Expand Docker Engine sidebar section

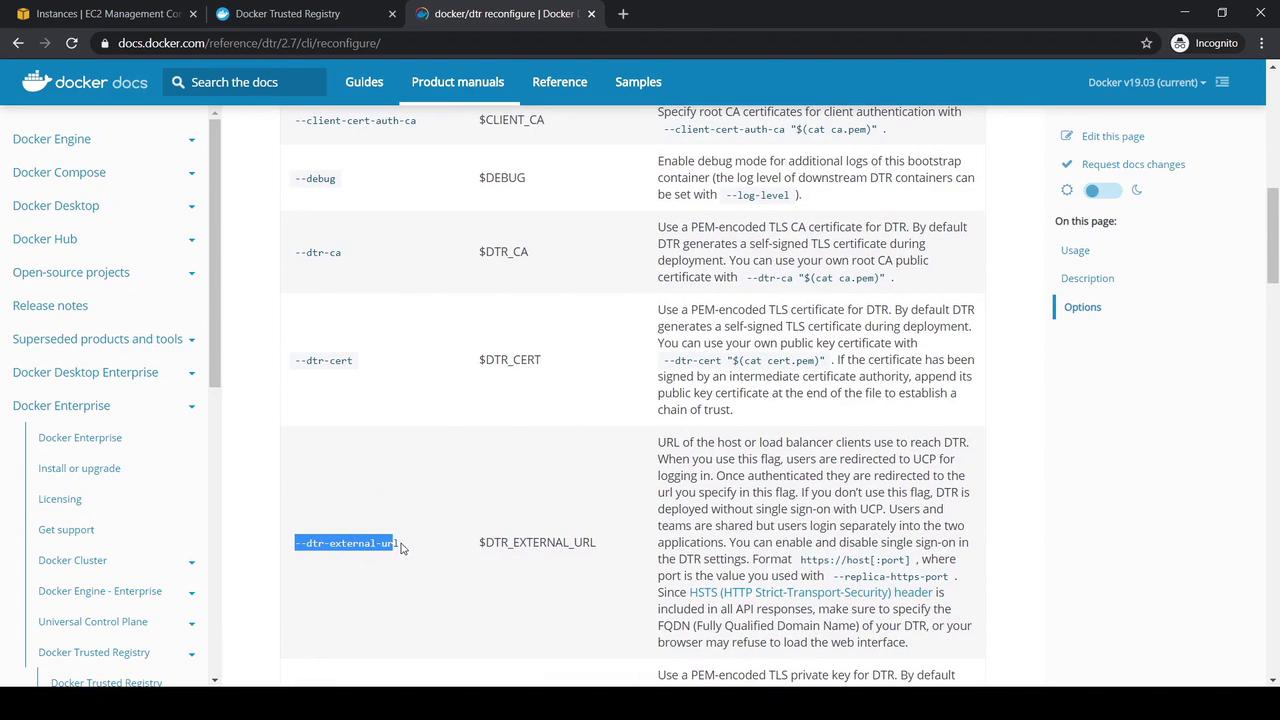(x=191, y=139)
